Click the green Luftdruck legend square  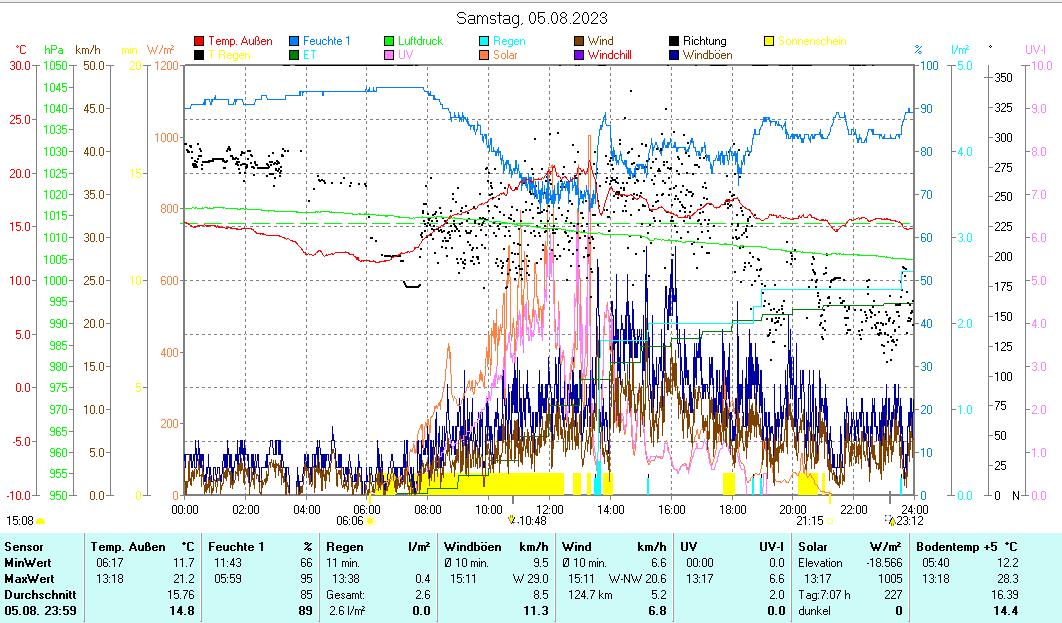coord(389,42)
